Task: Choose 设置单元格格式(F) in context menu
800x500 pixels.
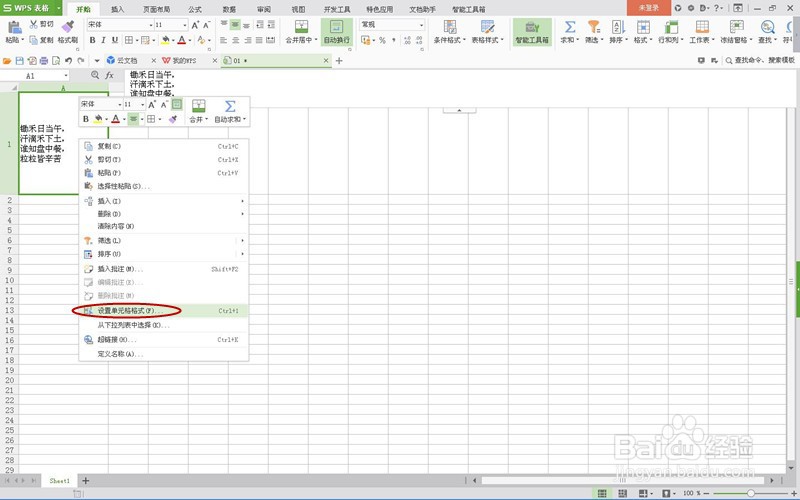Action: tap(164, 311)
